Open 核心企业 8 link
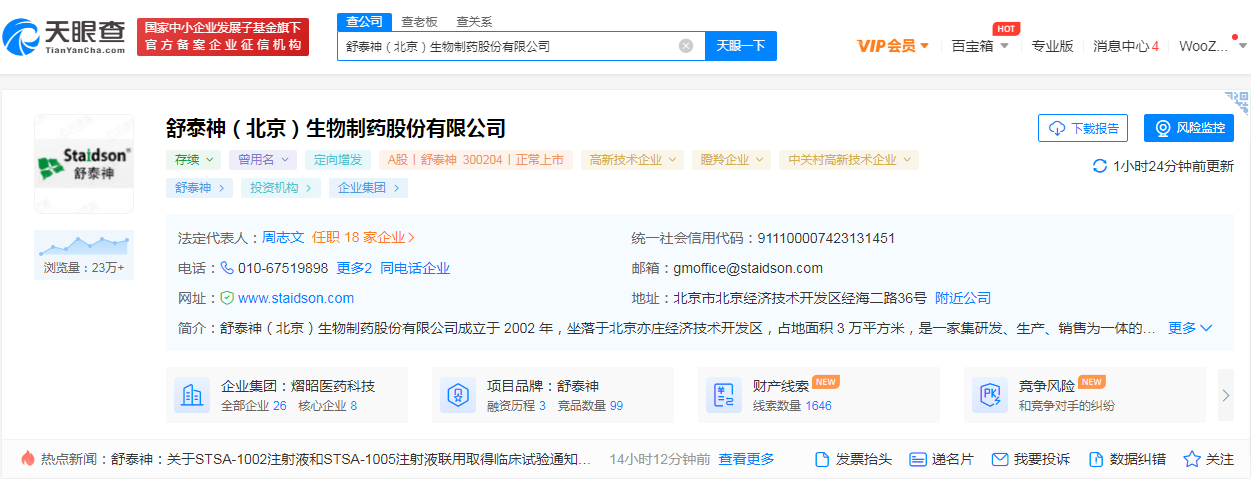This screenshot has height=479, width=1251. [327, 406]
